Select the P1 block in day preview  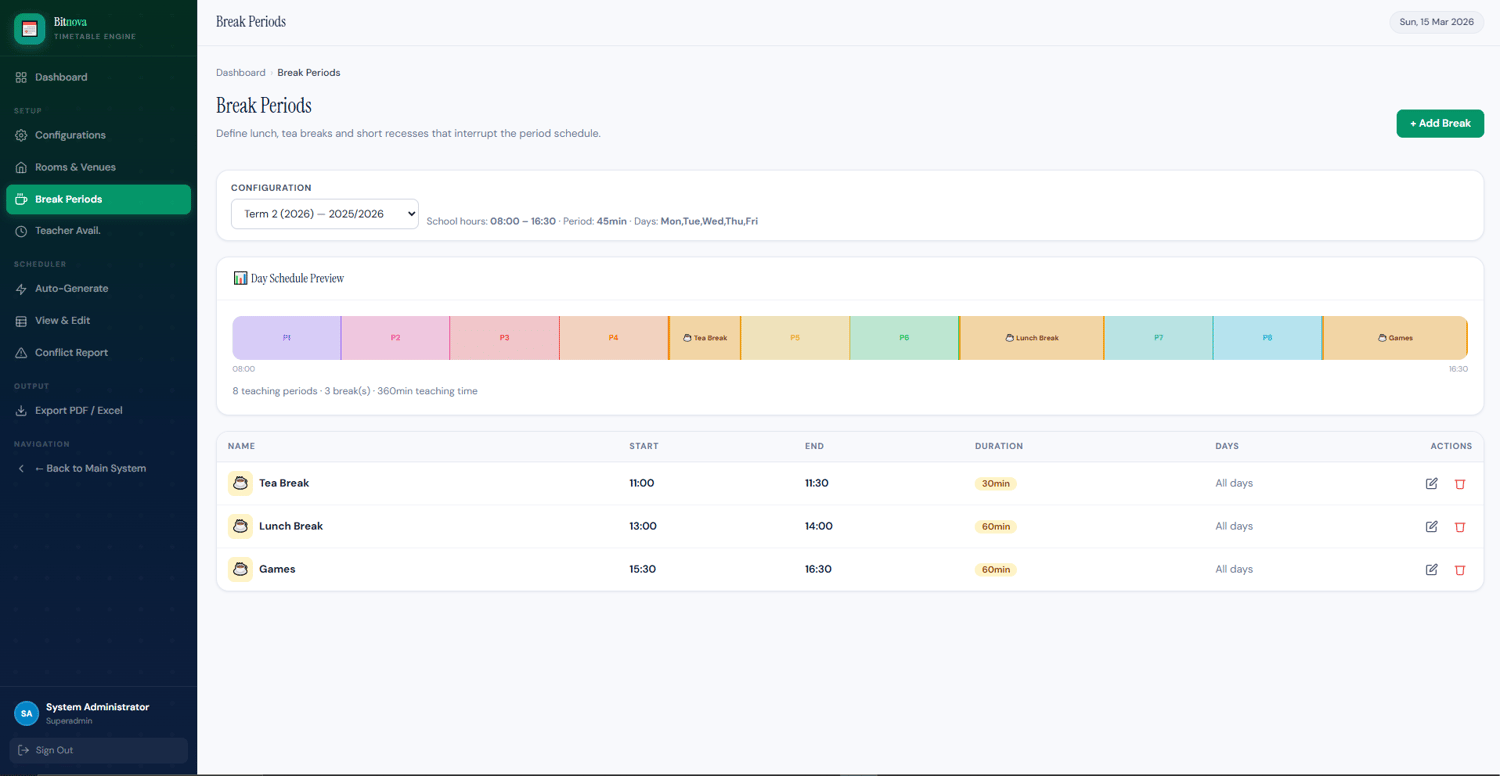(x=287, y=338)
